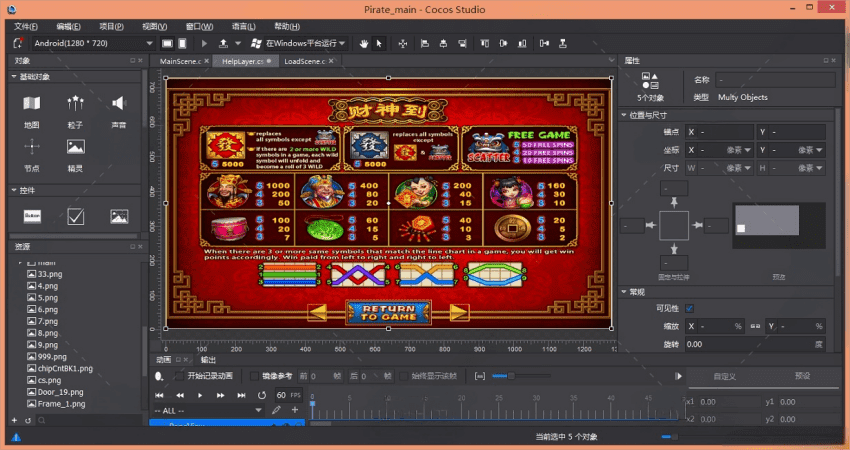Click the 预设 button in properties panel

click(802, 376)
